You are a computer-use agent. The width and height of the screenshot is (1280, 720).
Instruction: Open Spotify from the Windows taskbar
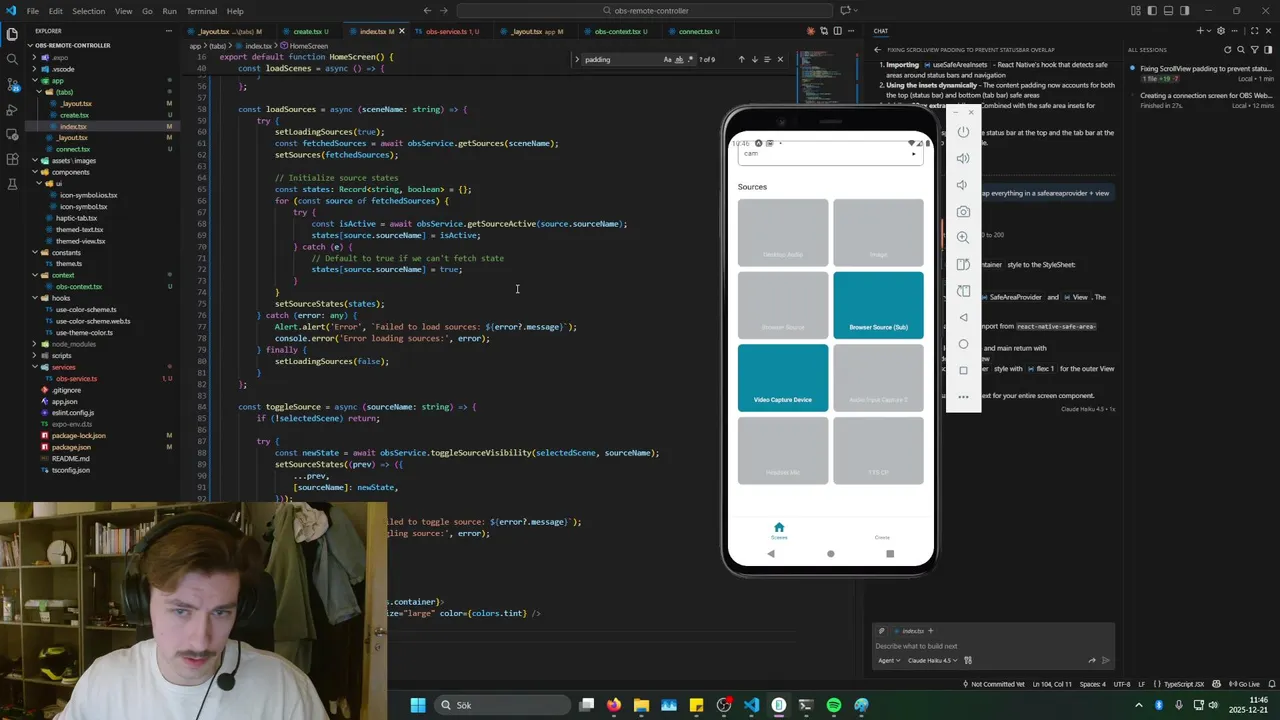coord(834,705)
